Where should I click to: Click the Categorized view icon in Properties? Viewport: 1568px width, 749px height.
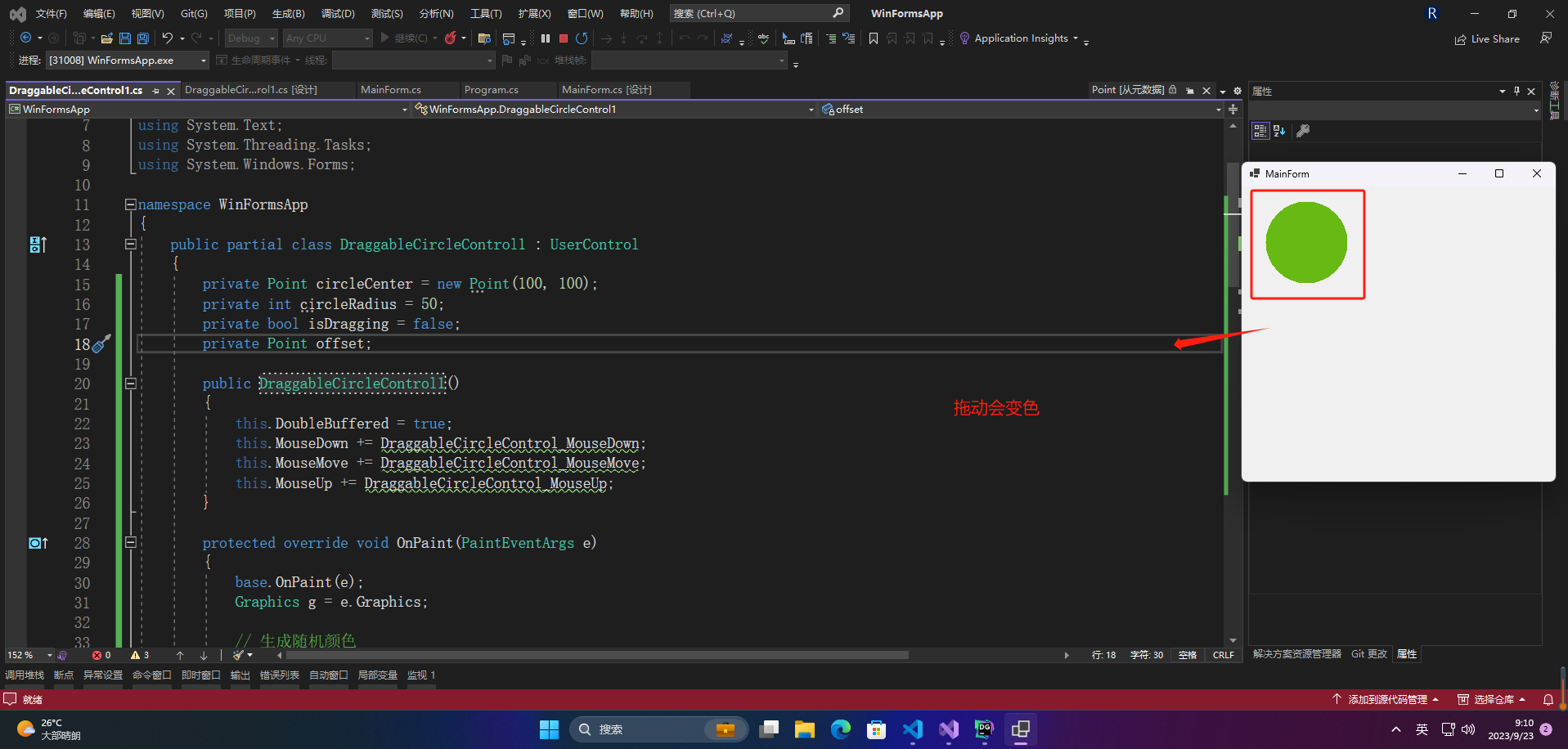1260,131
